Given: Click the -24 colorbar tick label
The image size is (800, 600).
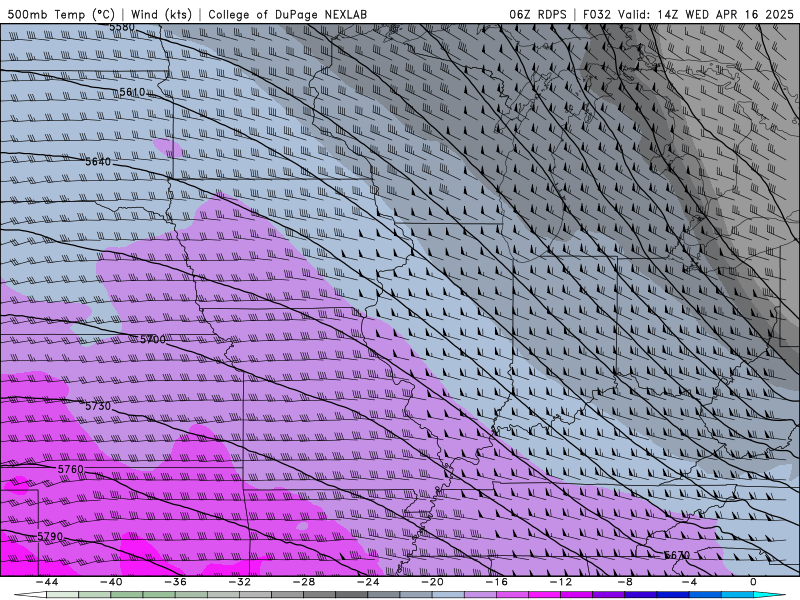Looking at the screenshot, I should click(368, 582).
